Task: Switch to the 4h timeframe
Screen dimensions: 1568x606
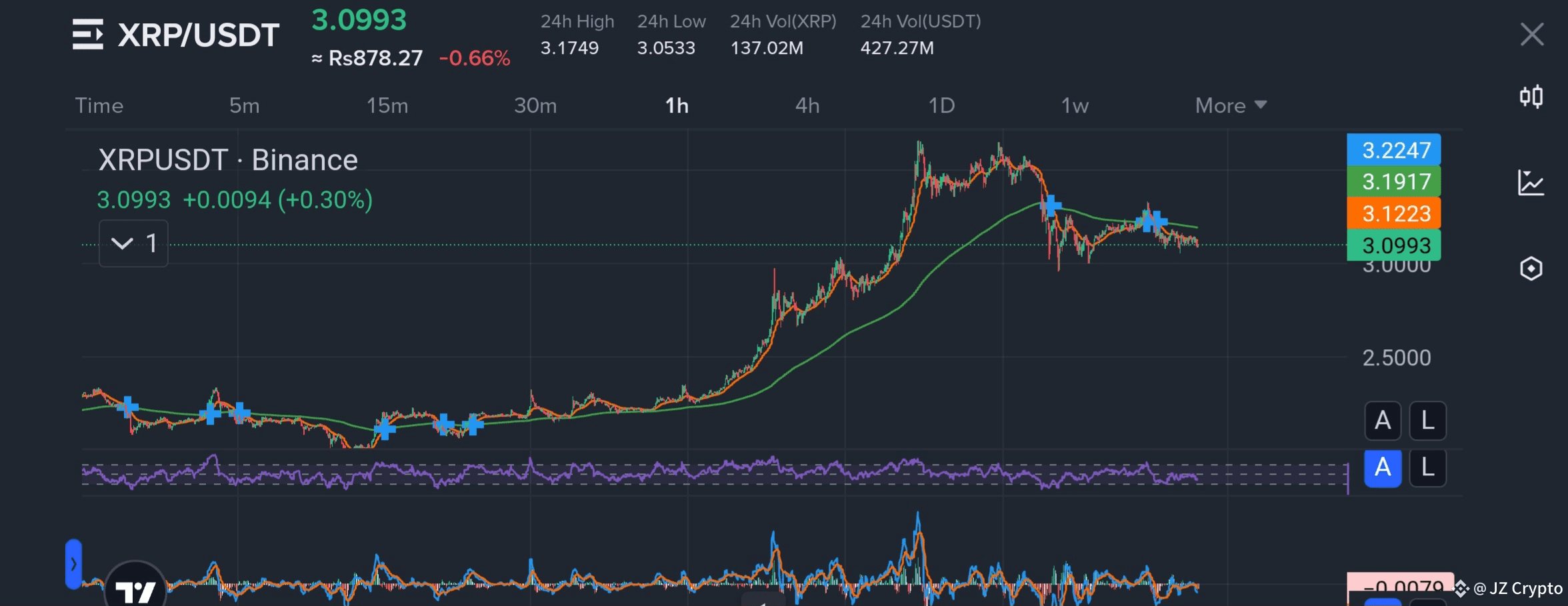Action: pos(807,105)
